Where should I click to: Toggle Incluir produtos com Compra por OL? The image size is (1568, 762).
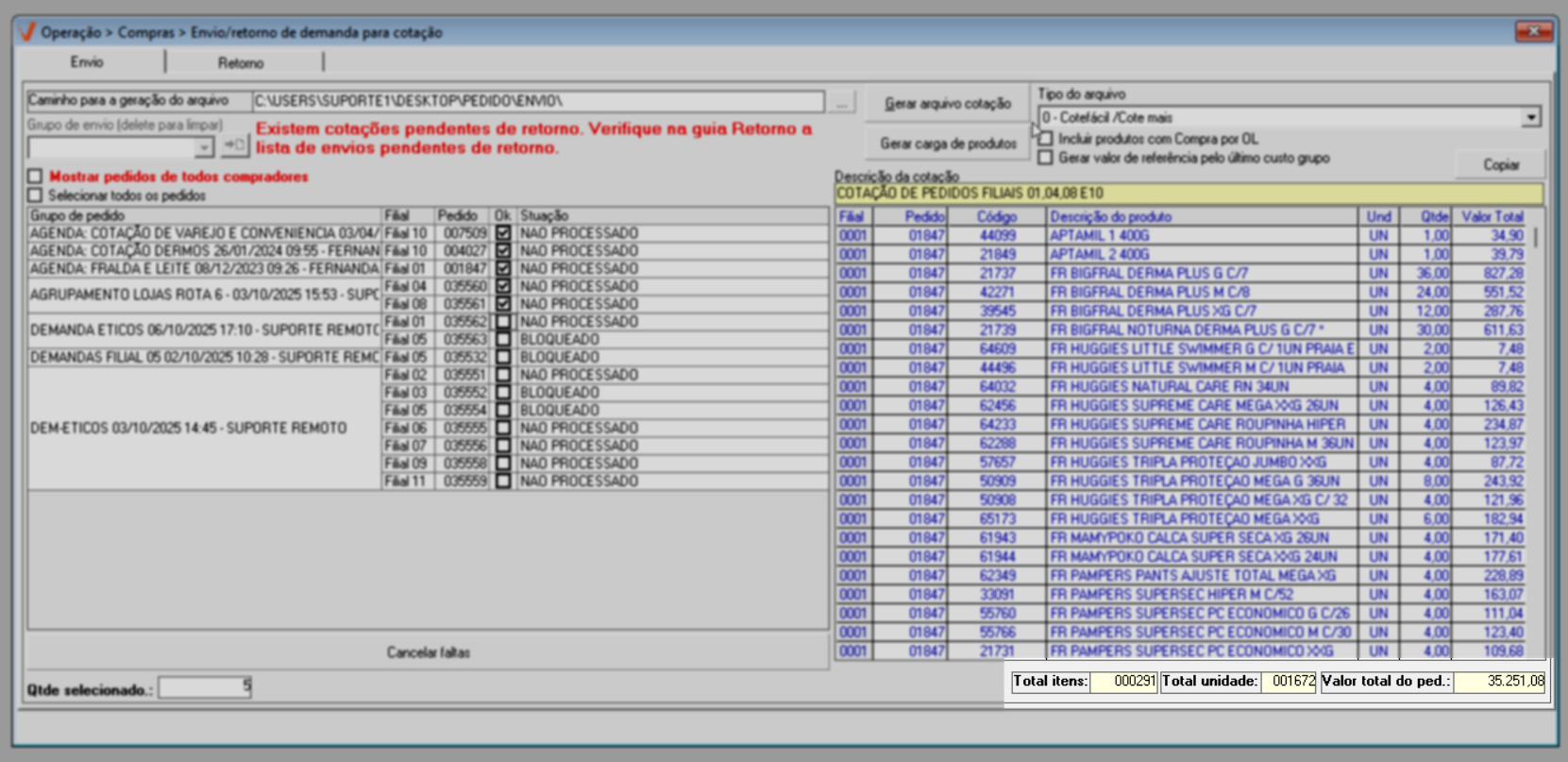1046,139
